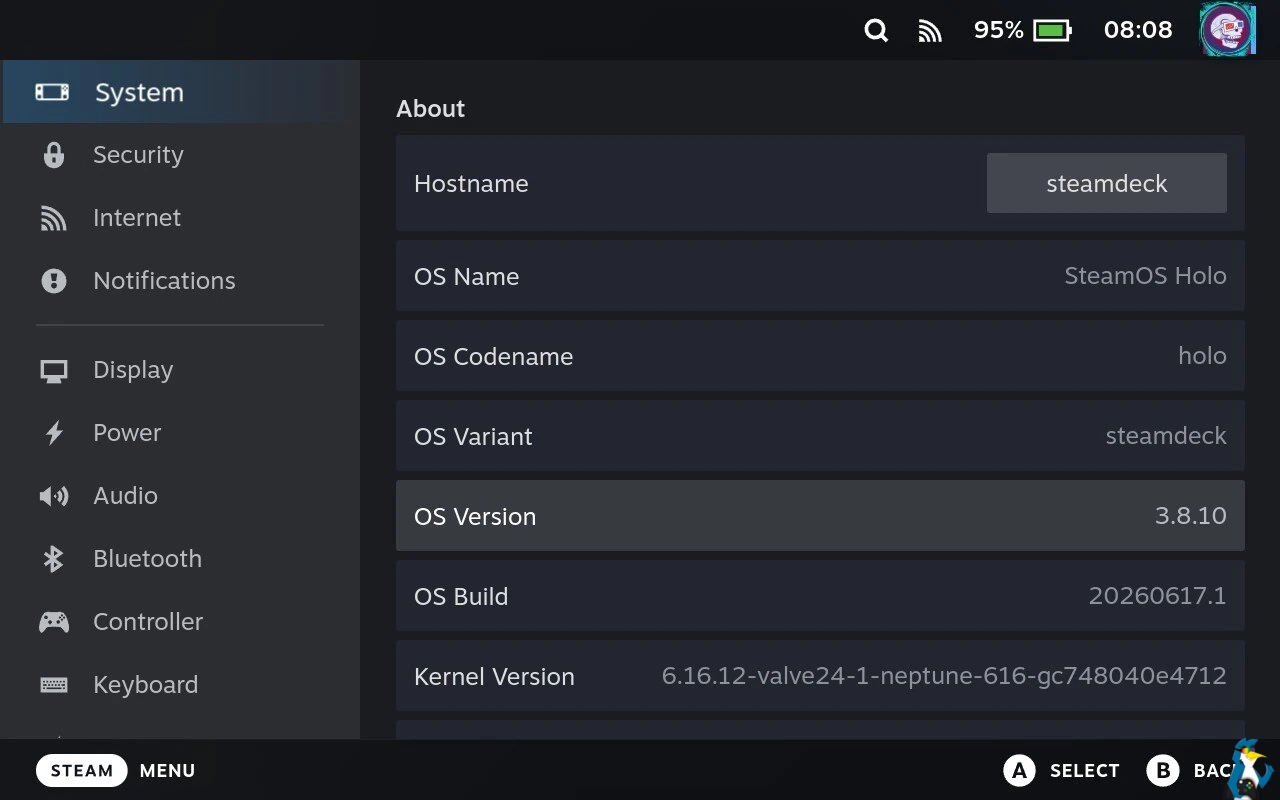Open Controller settings label
Screen dimensions: 1280x800
[x=148, y=622]
